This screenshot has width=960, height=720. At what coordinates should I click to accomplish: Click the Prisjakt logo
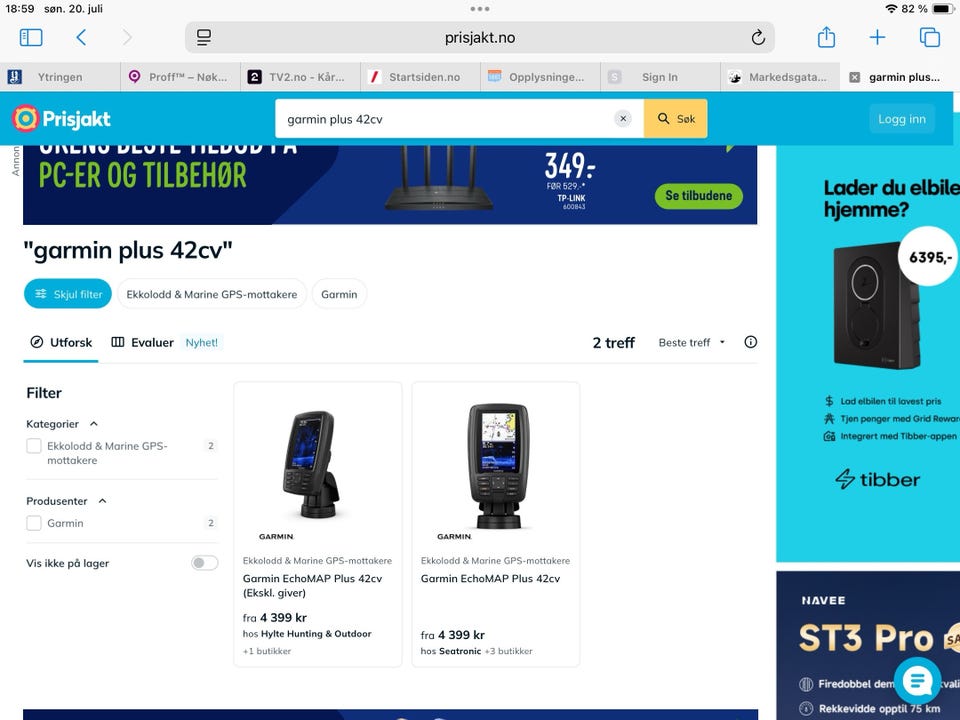tap(61, 119)
